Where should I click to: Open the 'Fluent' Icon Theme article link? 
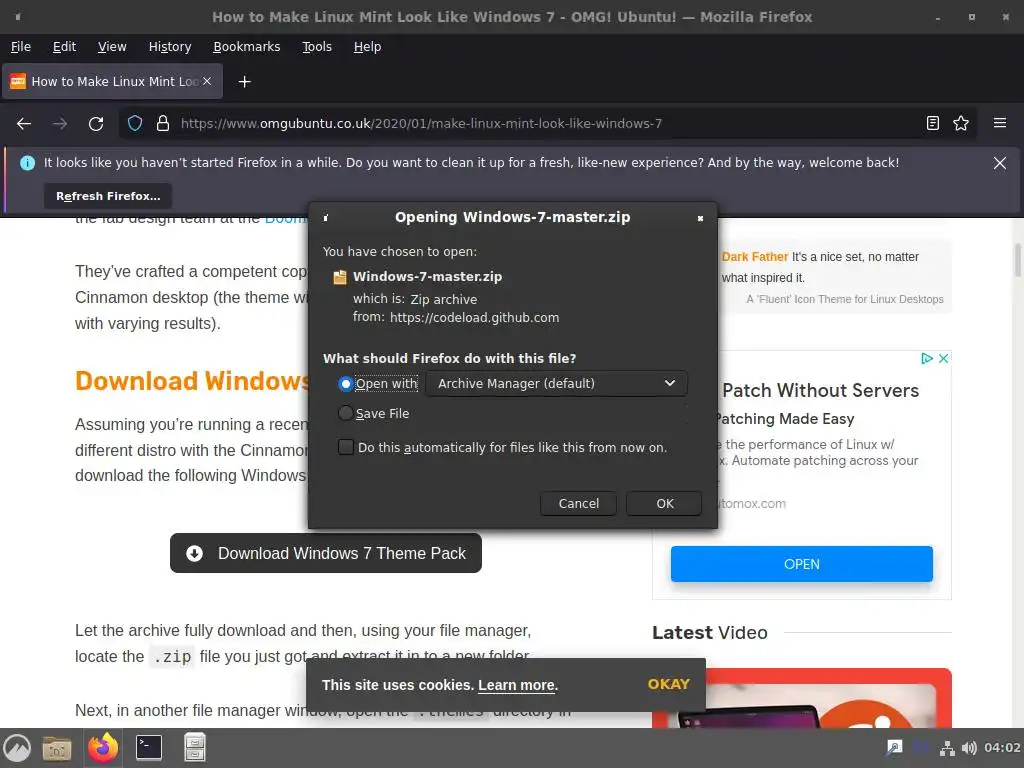pos(844,299)
